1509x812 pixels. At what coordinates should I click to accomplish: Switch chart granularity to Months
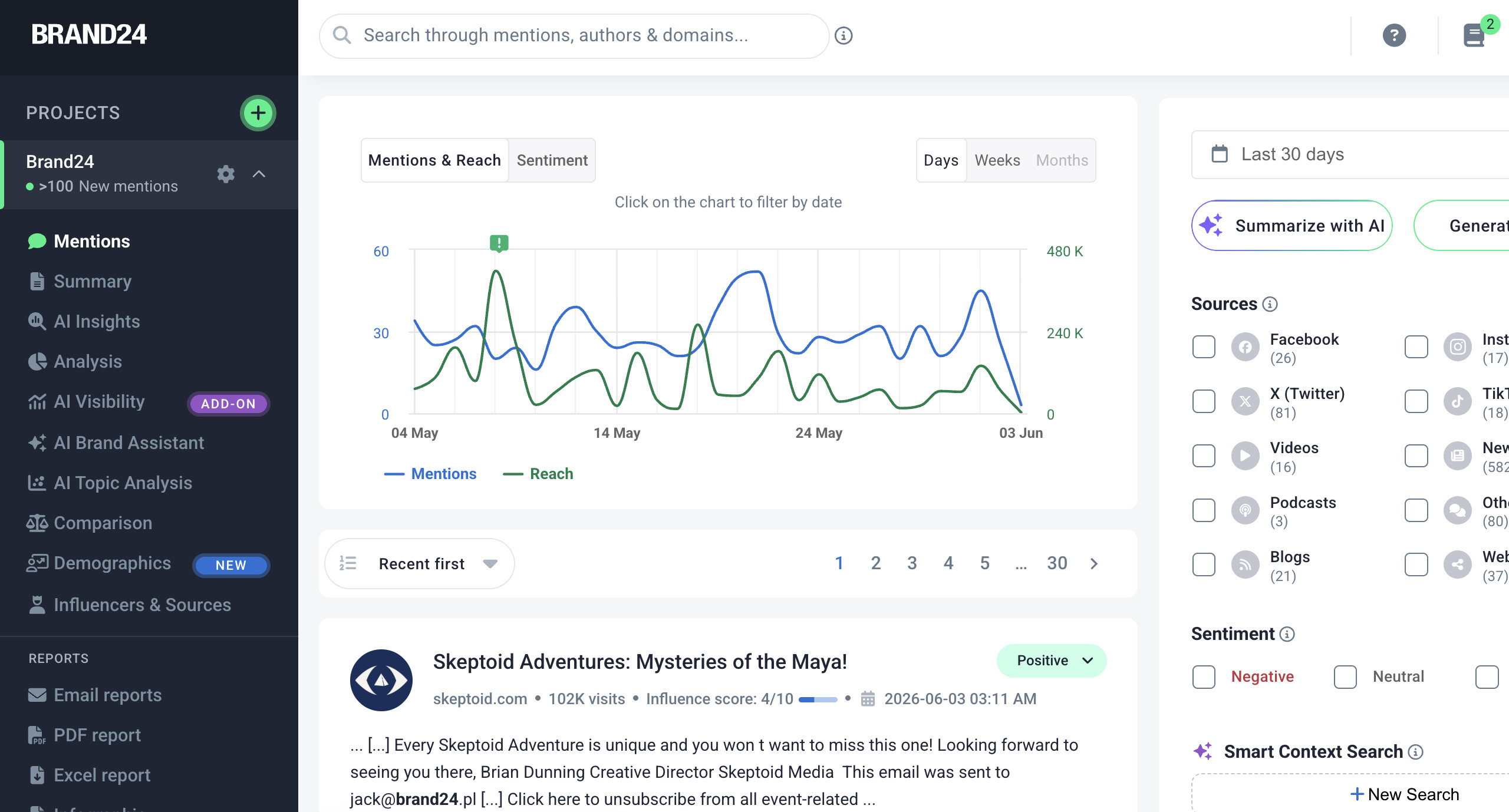point(1062,160)
